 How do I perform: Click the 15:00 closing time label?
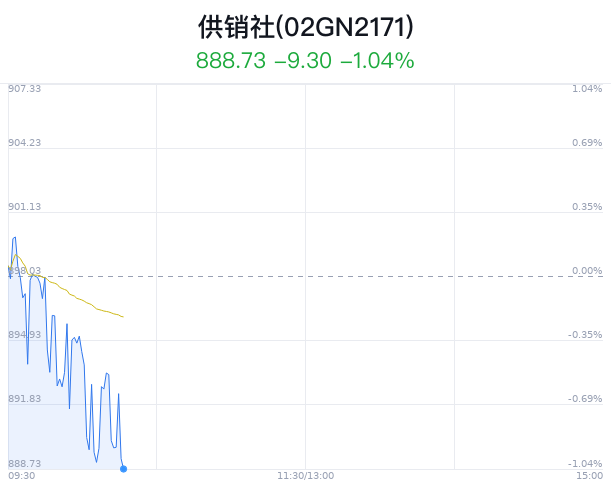590,476
